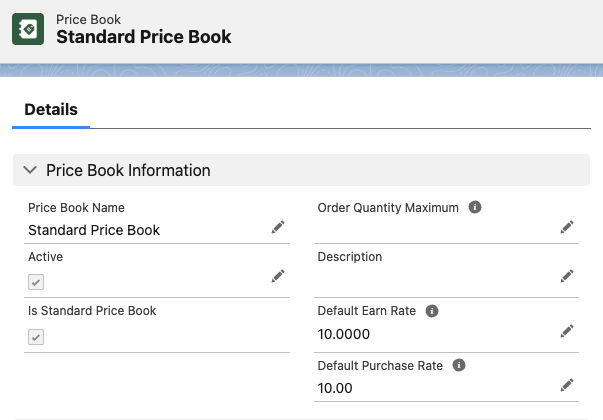Toggle the Is Standard Price Book checkbox
Screen dimensions: 603x420
click(x=36, y=337)
